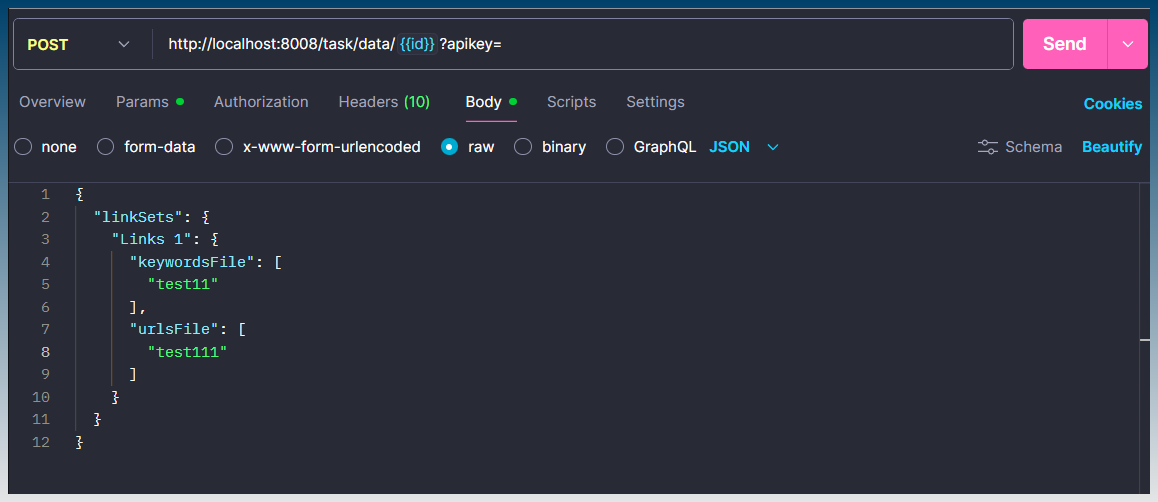Select the binary body option
This screenshot has height=502, width=1158.
[x=523, y=147]
